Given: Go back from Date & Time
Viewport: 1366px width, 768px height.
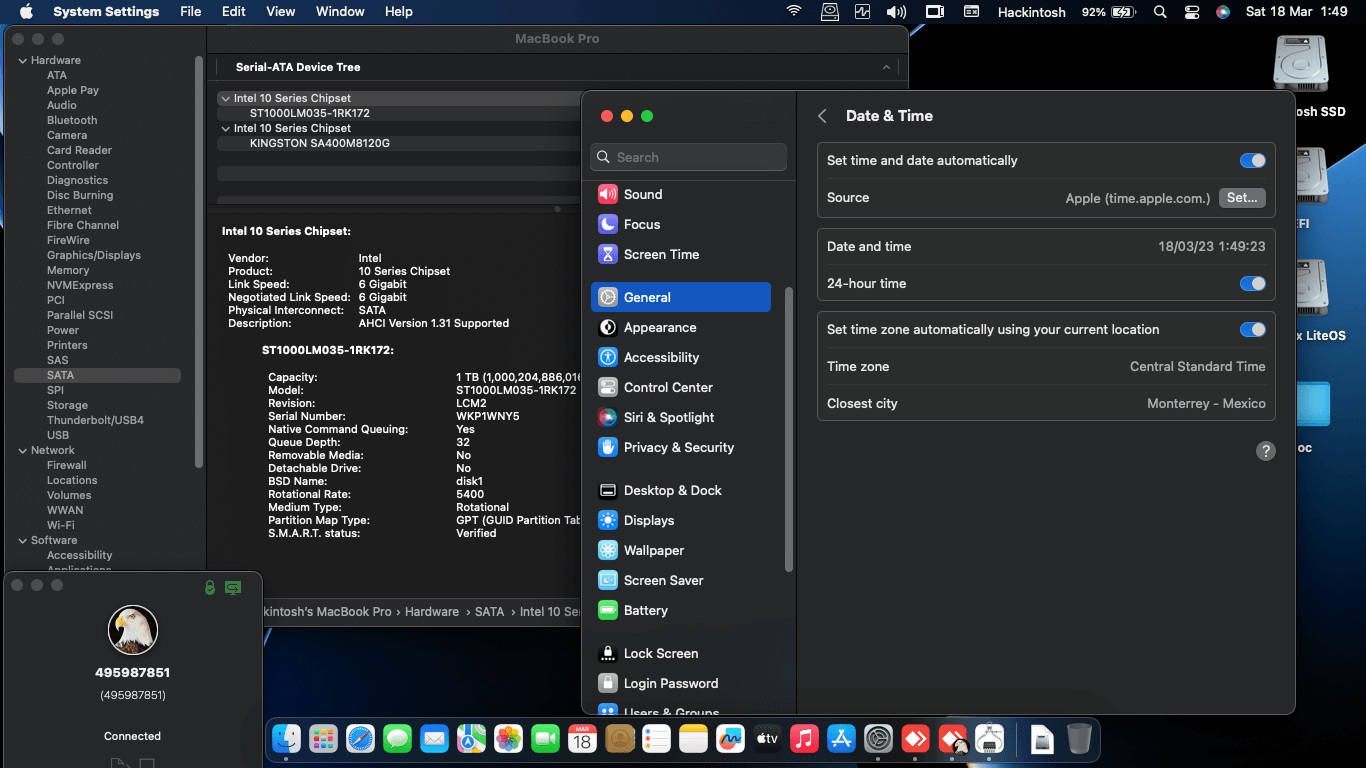Looking at the screenshot, I should (822, 116).
